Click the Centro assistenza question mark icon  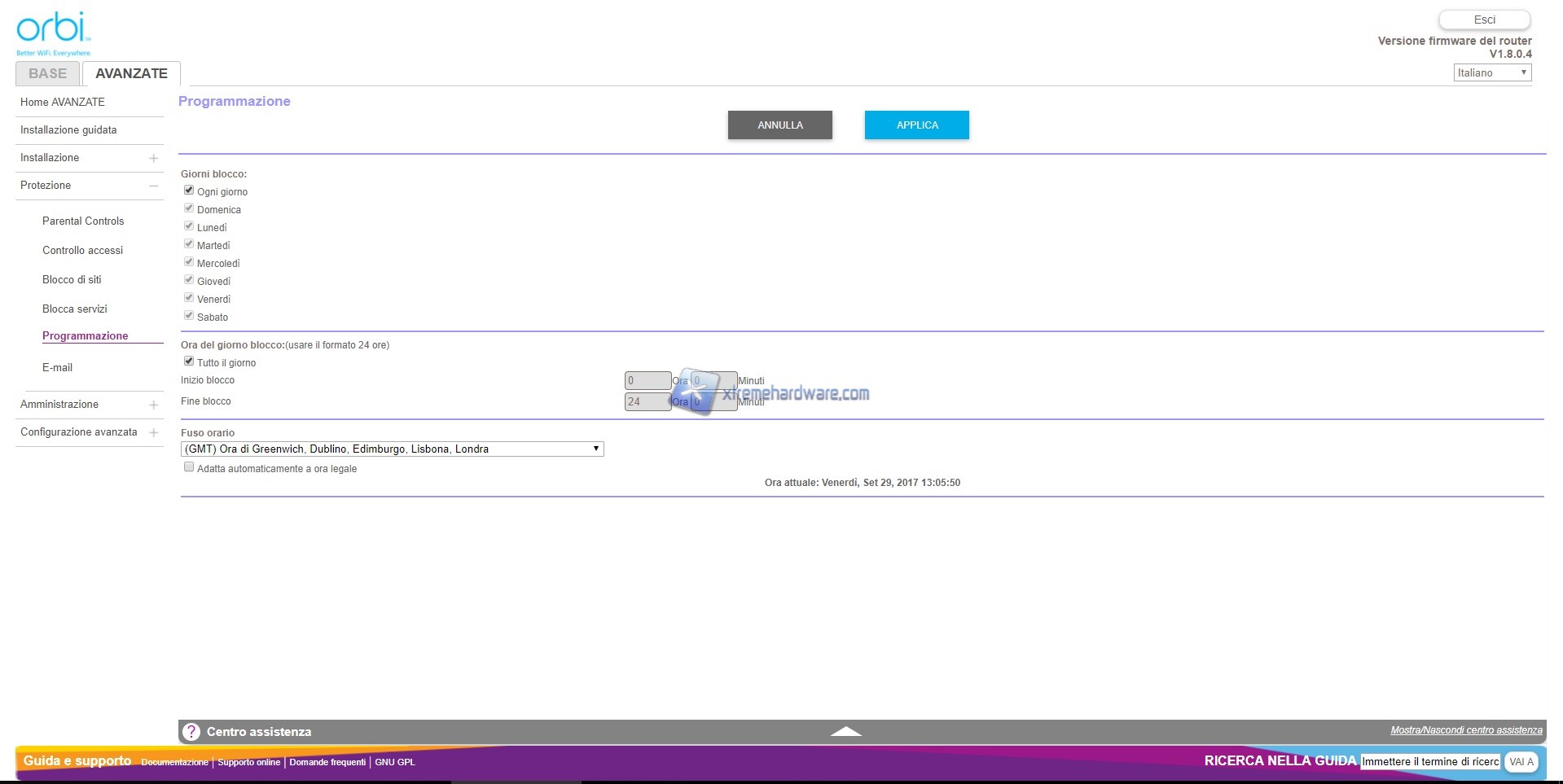[191, 732]
